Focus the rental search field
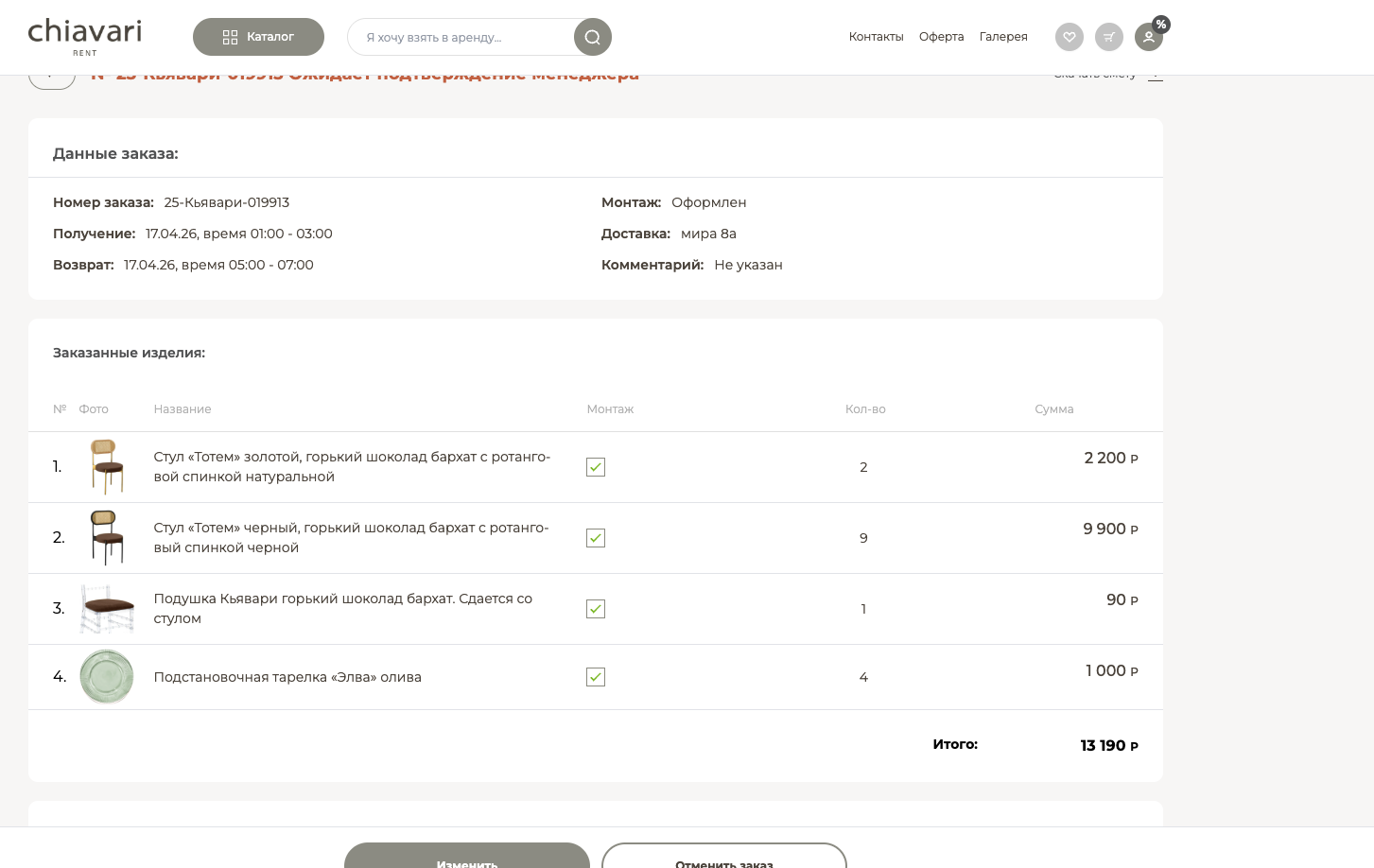1374x868 pixels. click(x=461, y=37)
